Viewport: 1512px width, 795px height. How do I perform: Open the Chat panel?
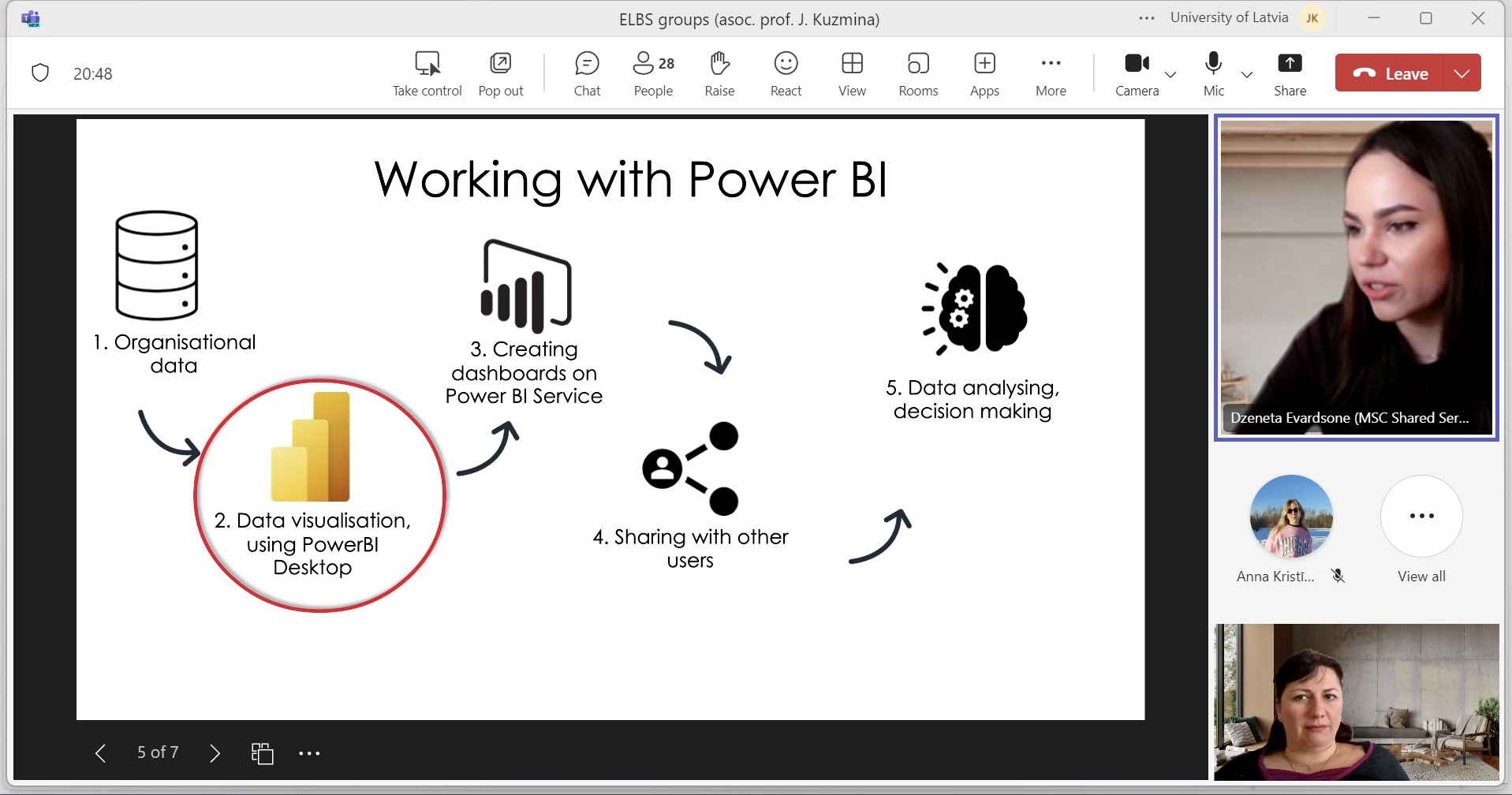tap(588, 74)
